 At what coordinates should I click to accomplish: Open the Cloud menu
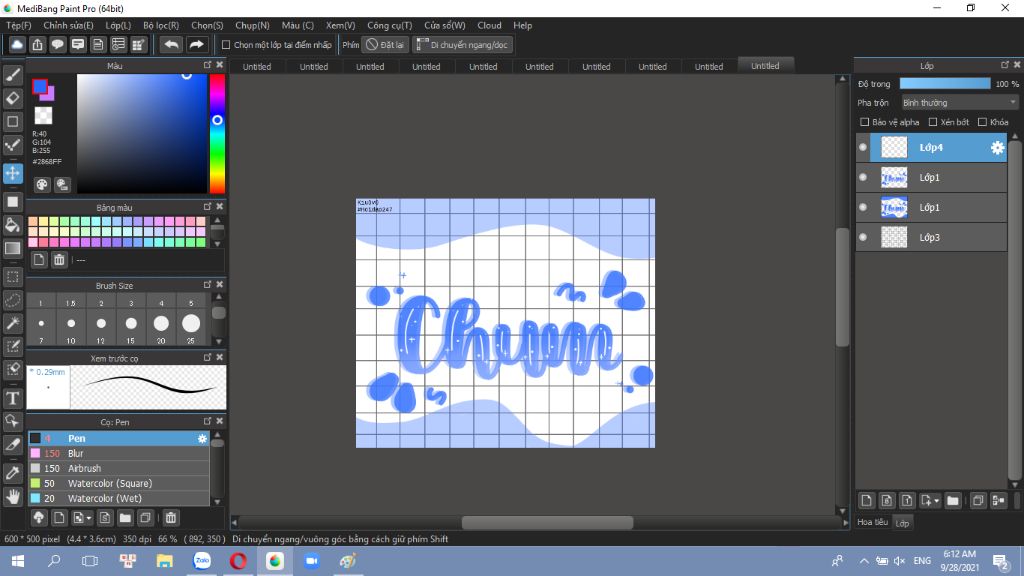tap(489, 25)
